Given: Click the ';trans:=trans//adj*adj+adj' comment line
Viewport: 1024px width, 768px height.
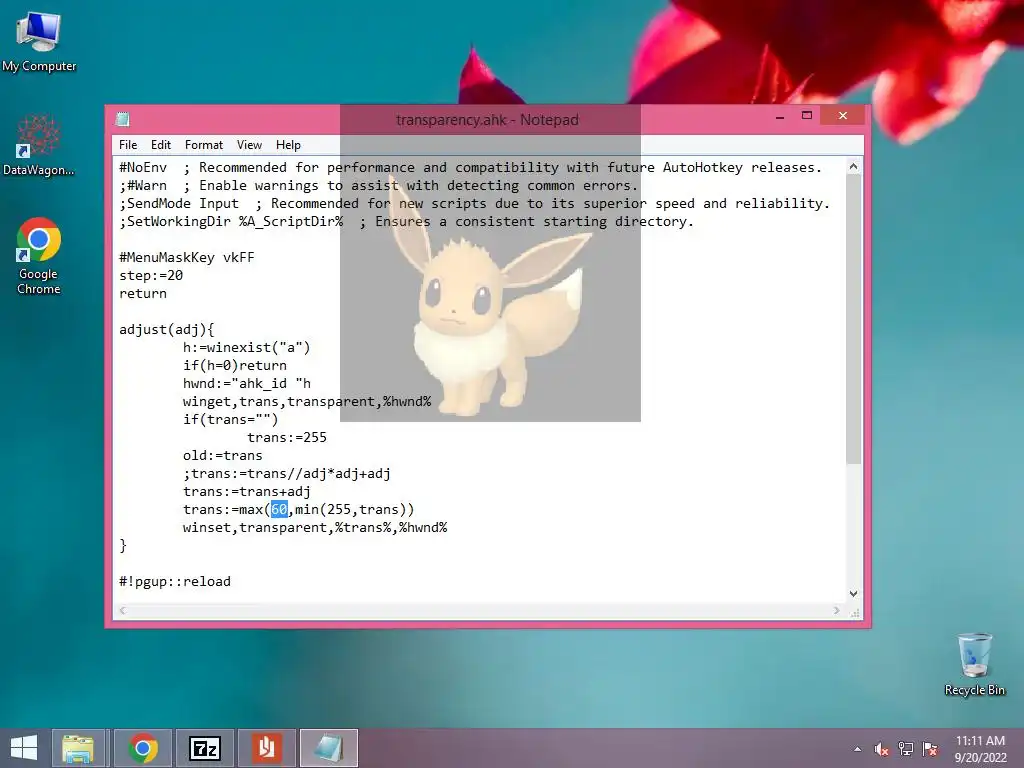Looking at the screenshot, I should point(287,473).
